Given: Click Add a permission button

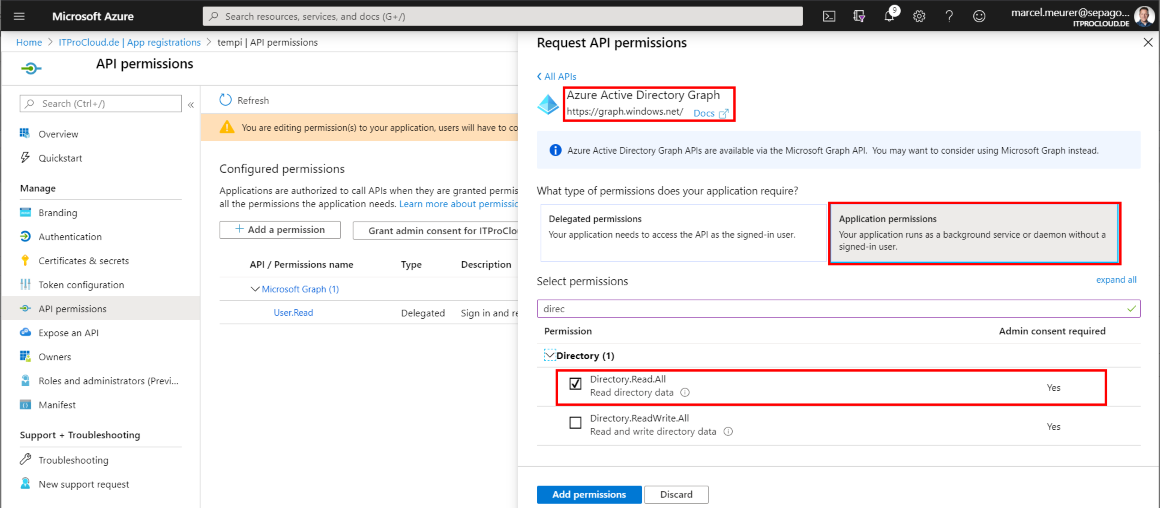Looking at the screenshot, I should pos(280,230).
